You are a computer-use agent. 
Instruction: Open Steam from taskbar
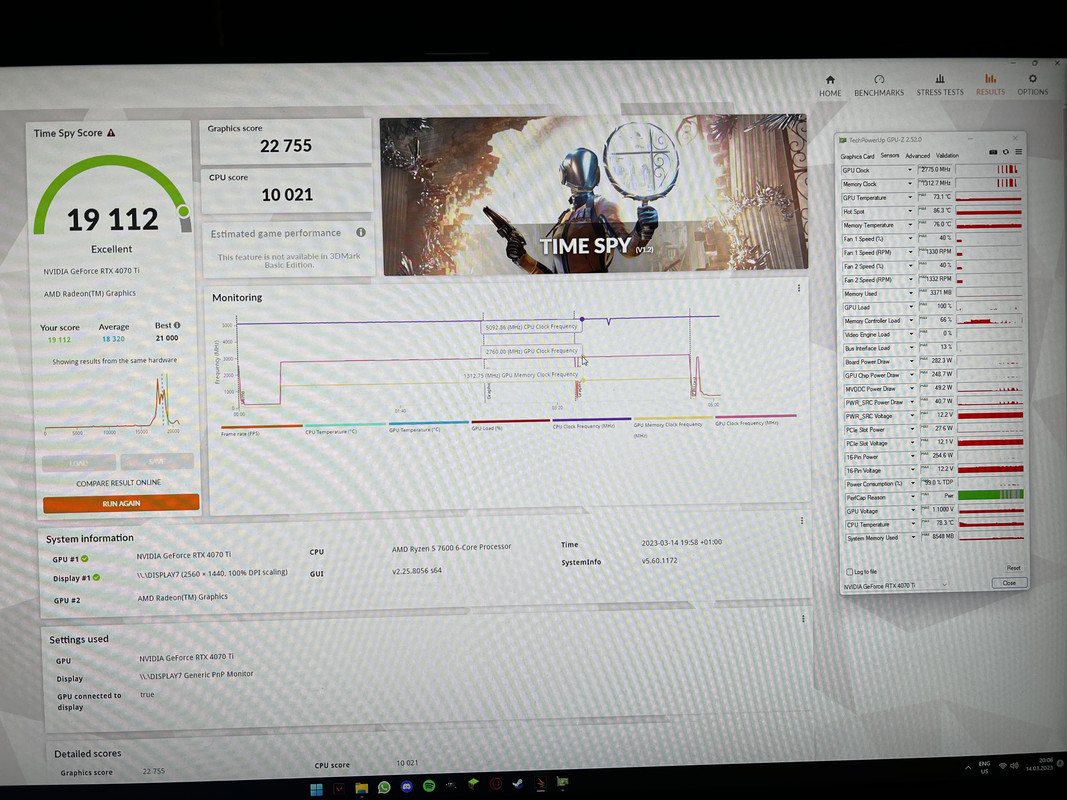tap(517, 784)
